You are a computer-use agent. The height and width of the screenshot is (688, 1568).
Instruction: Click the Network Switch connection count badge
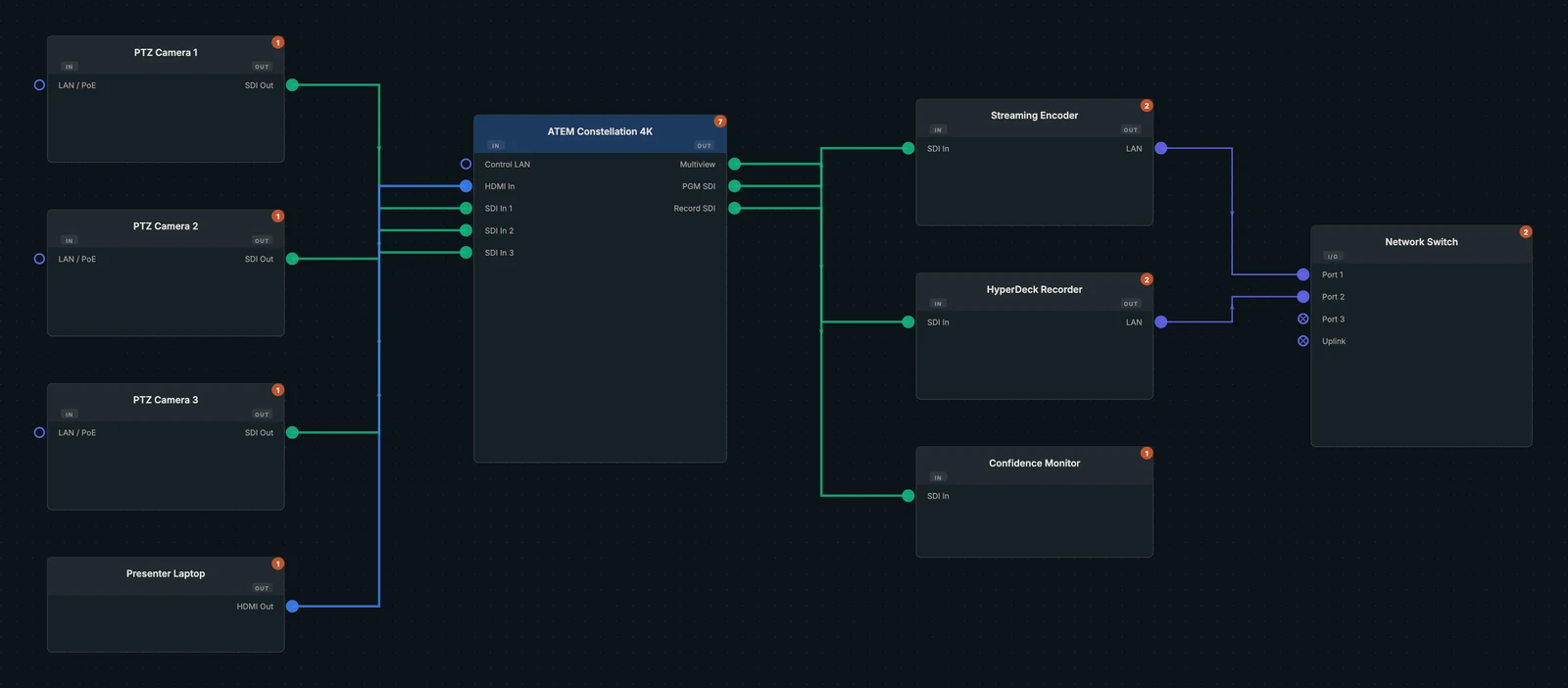click(1526, 232)
